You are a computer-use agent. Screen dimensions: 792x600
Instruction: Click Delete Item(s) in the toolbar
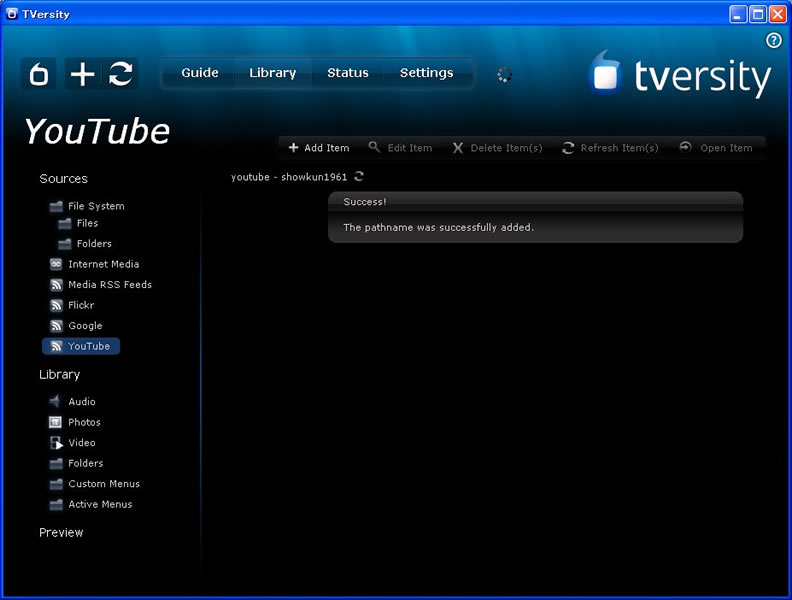[497, 148]
